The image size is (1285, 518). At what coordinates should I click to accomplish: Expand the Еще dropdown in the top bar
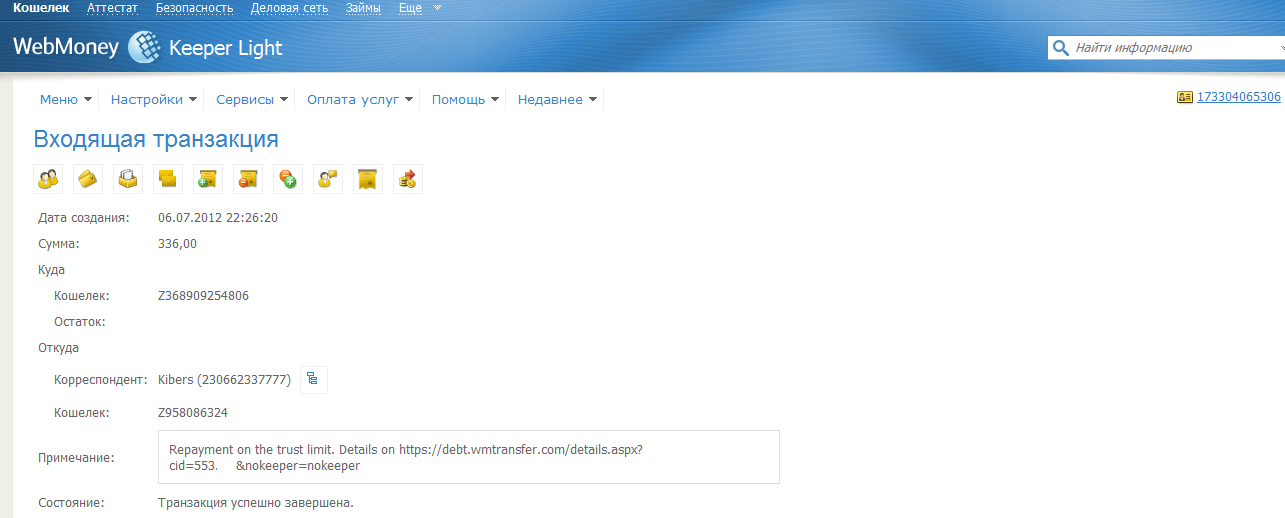point(420,8)
